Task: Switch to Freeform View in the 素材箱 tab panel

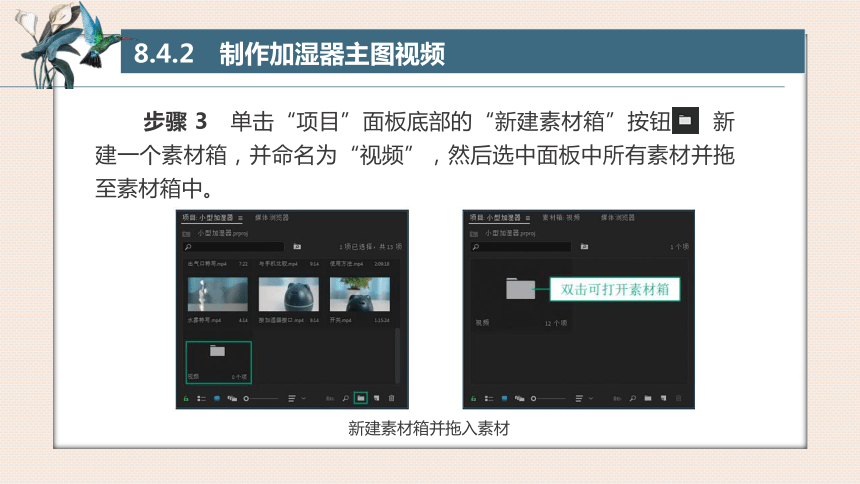Action: tap(519, 398)
